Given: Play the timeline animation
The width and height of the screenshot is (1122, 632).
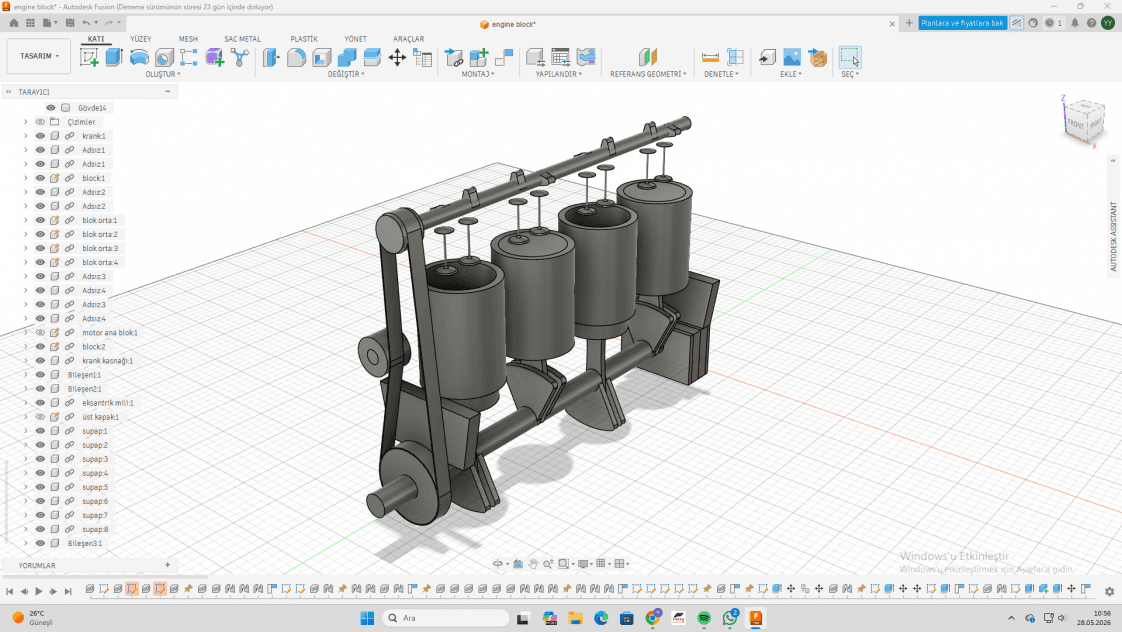Looking at the screenshot, I should (x=39, y=591).
